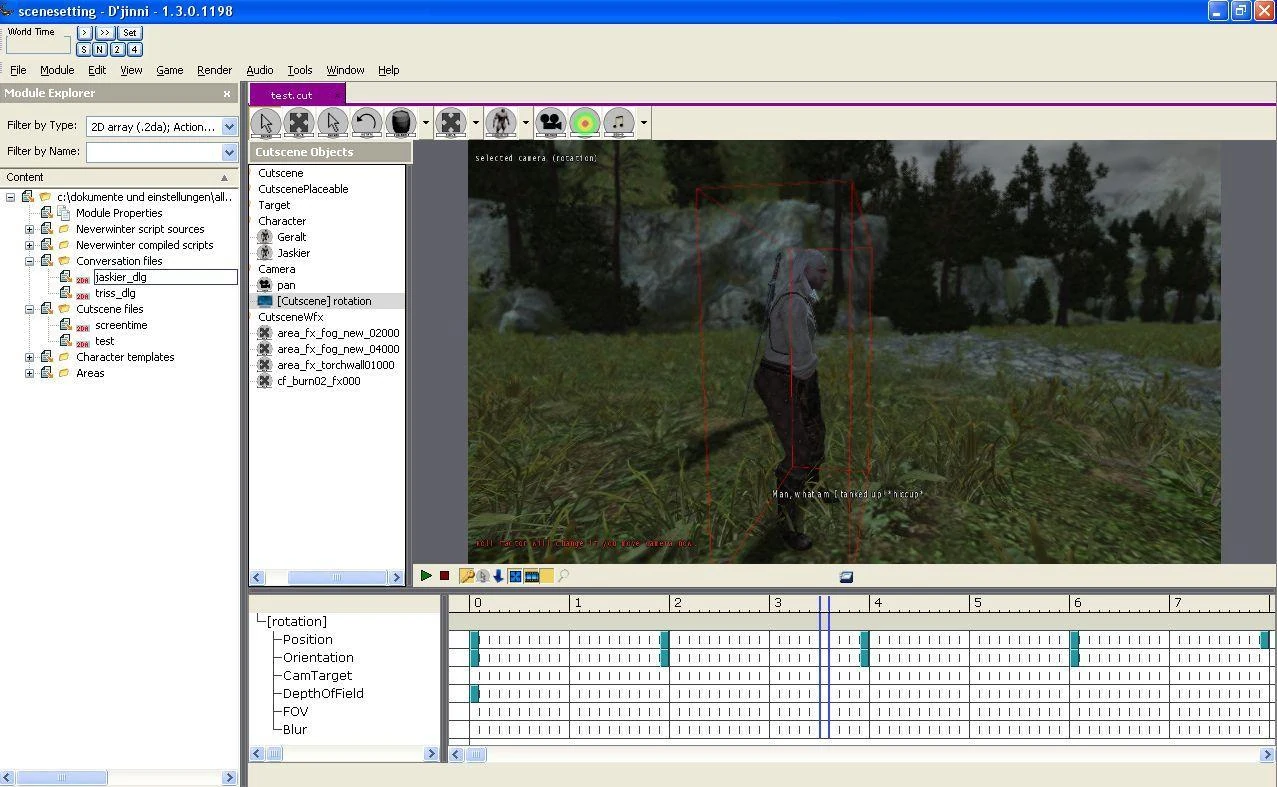
Task: Choose the rotate tool with curved arrow
Action: pos(367,123)
